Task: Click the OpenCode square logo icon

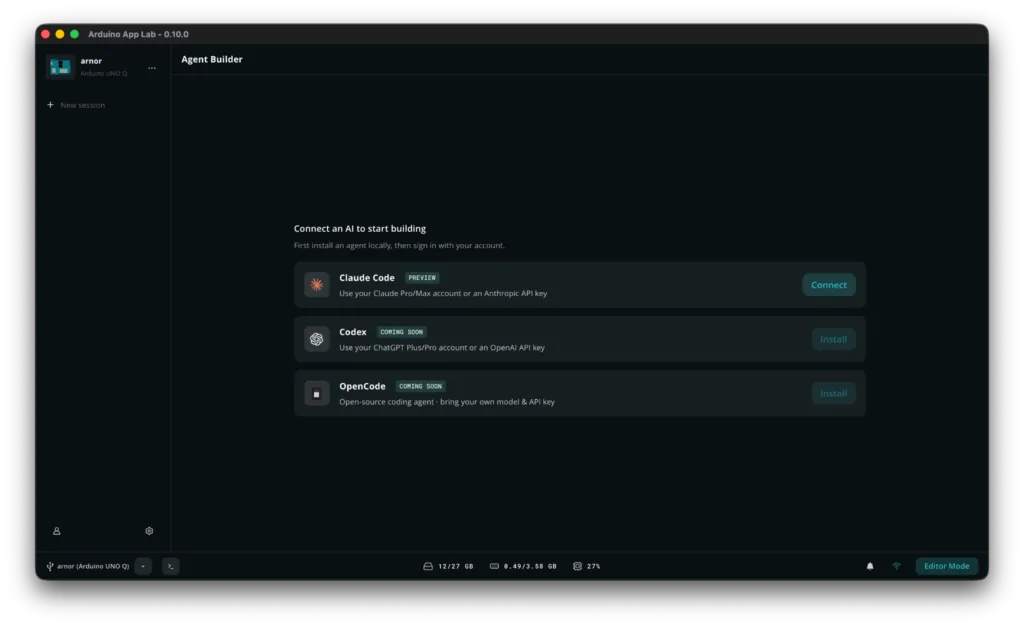Action: point(317,394)
